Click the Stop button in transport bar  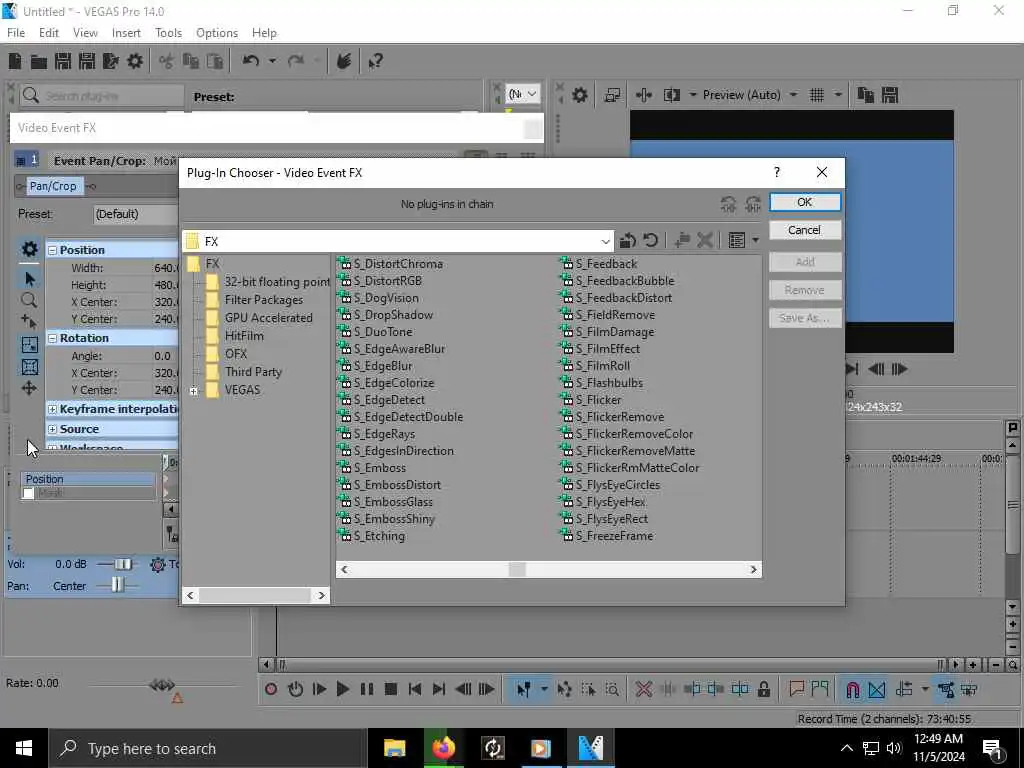(x=391, y=689)
